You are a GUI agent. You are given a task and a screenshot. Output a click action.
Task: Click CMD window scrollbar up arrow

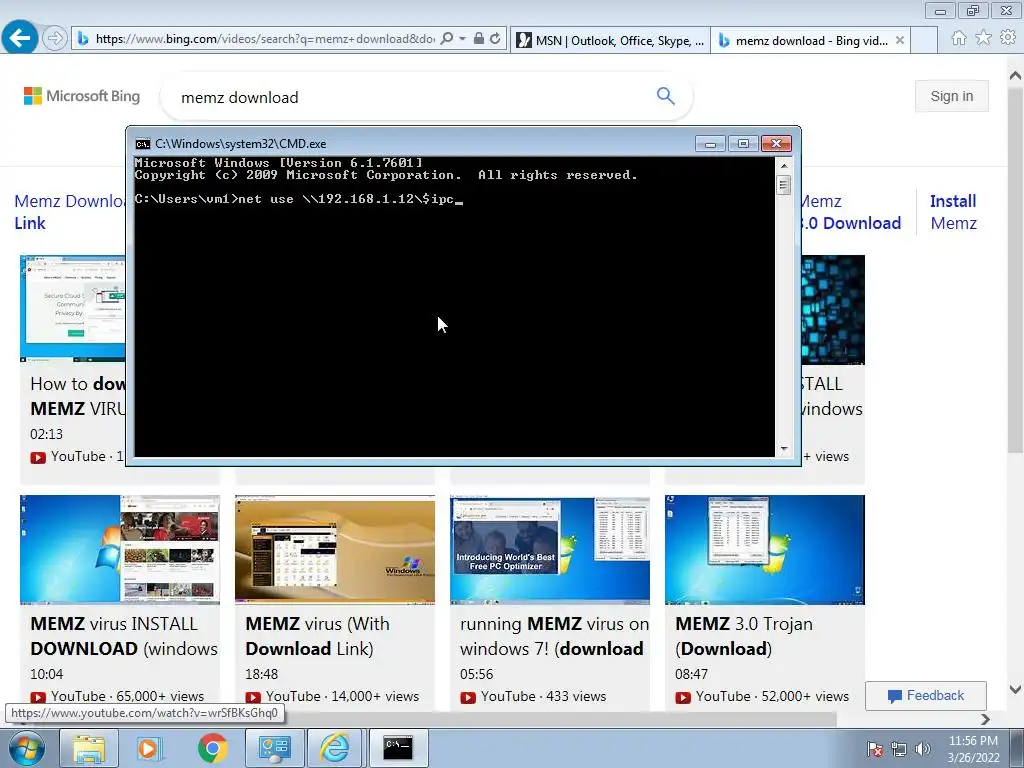coord(784,165)
